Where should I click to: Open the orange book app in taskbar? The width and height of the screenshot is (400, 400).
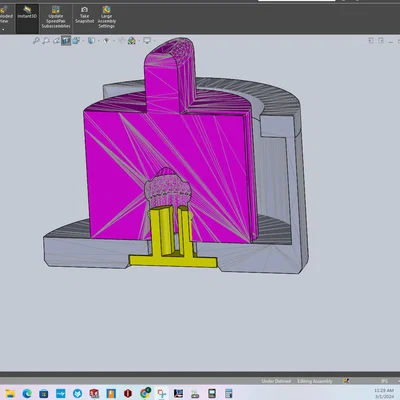[111, 393]
